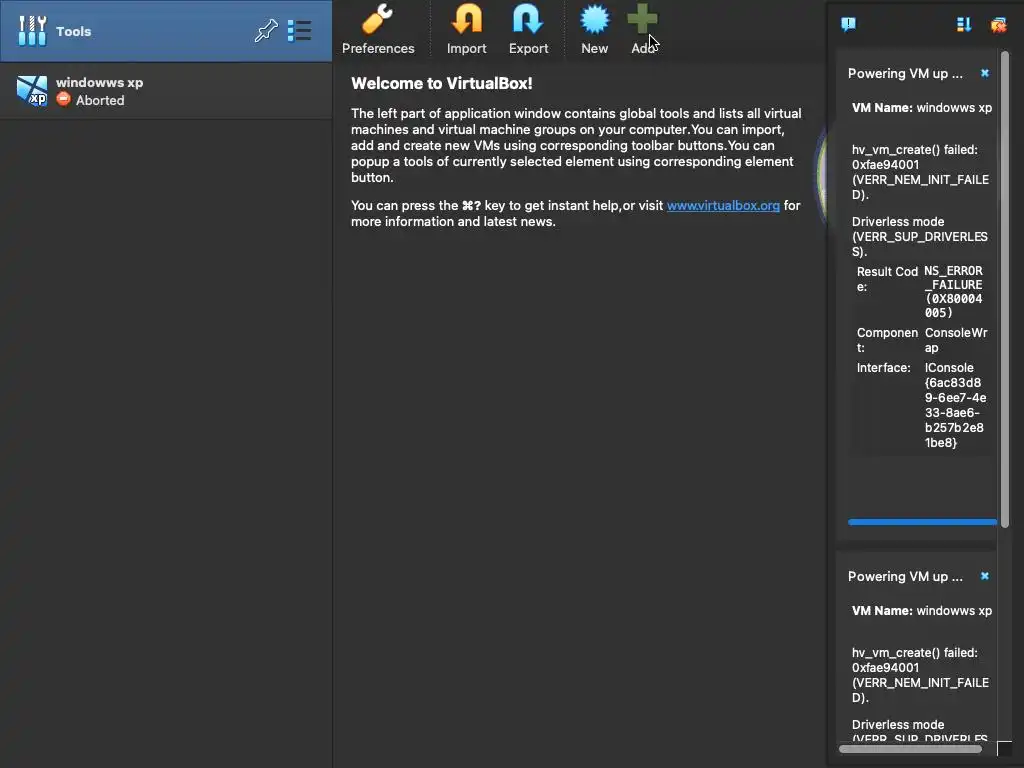Click the notification panel vertical scrollbar
The width and height of the screenshot is (1024, 768).
(1005, 289)
